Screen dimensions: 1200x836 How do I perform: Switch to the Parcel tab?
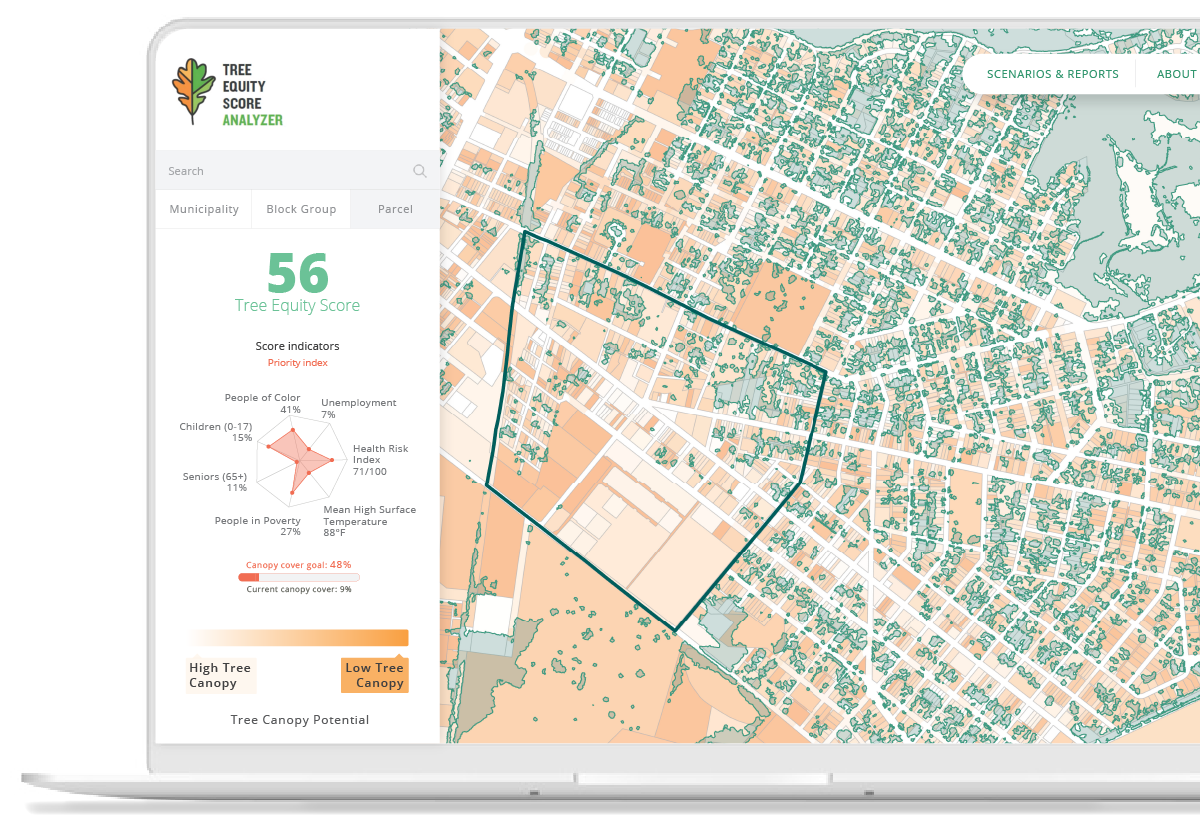pyautogui.click(x=395, y=209)
